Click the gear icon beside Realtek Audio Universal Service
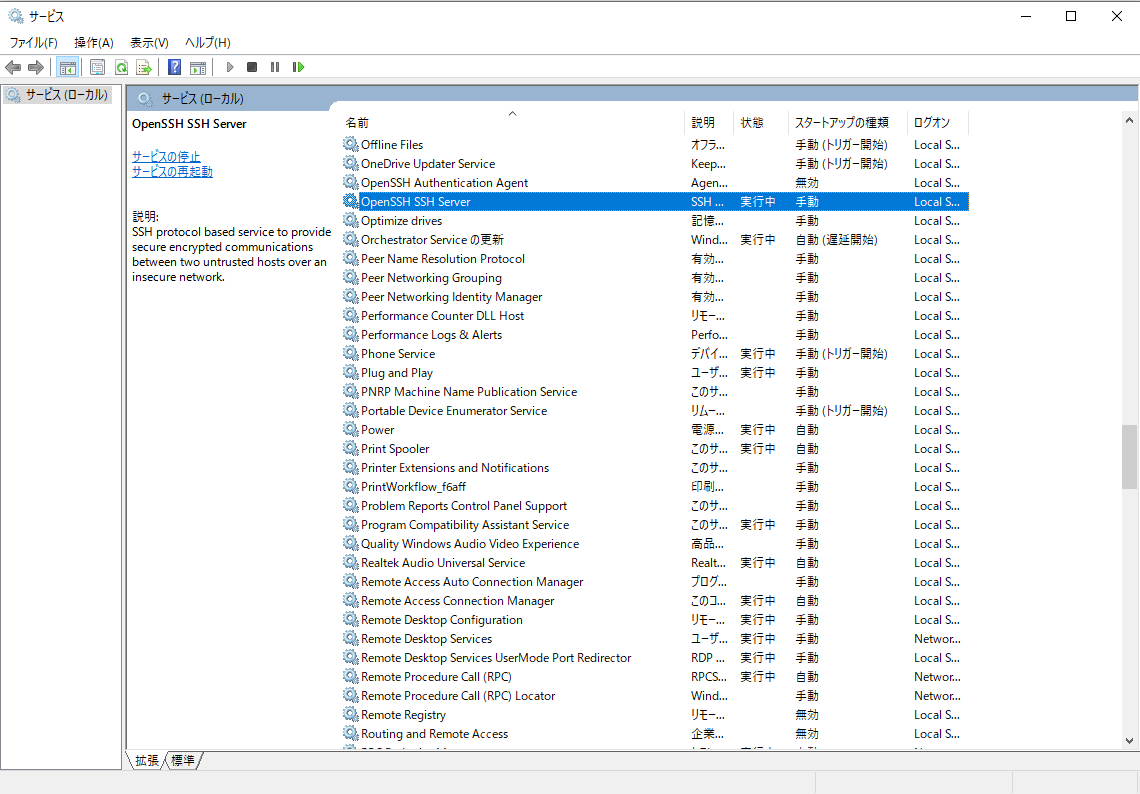This screenshot has height=794, width=1140. 350,562
